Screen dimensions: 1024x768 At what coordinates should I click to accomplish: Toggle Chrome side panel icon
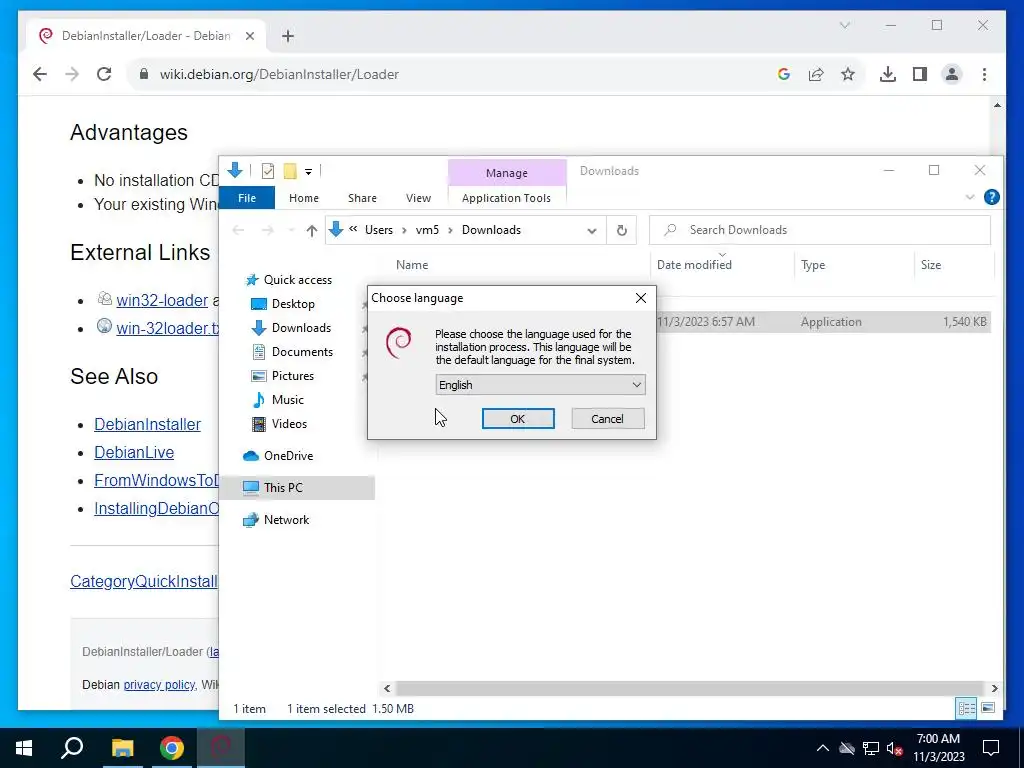coord(920,74)
